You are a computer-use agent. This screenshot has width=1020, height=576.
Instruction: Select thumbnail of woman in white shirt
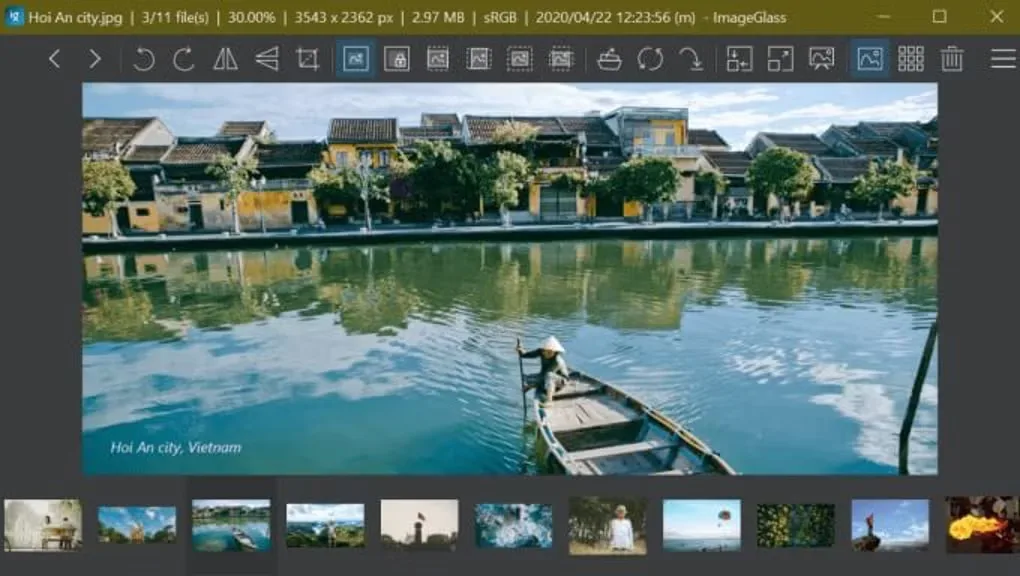pos(608,525)
